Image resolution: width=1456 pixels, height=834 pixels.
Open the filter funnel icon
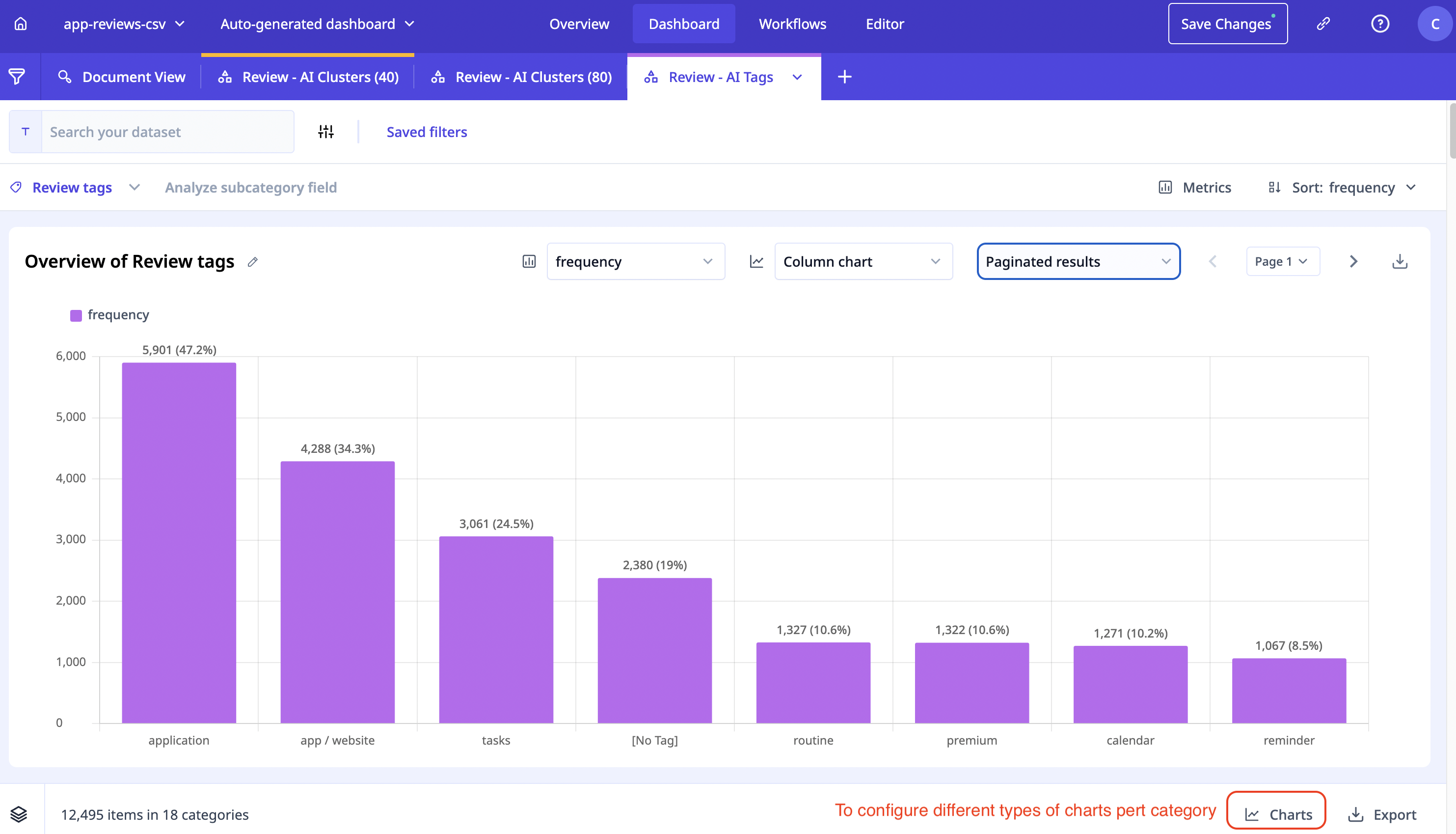(x=17, y=77)
